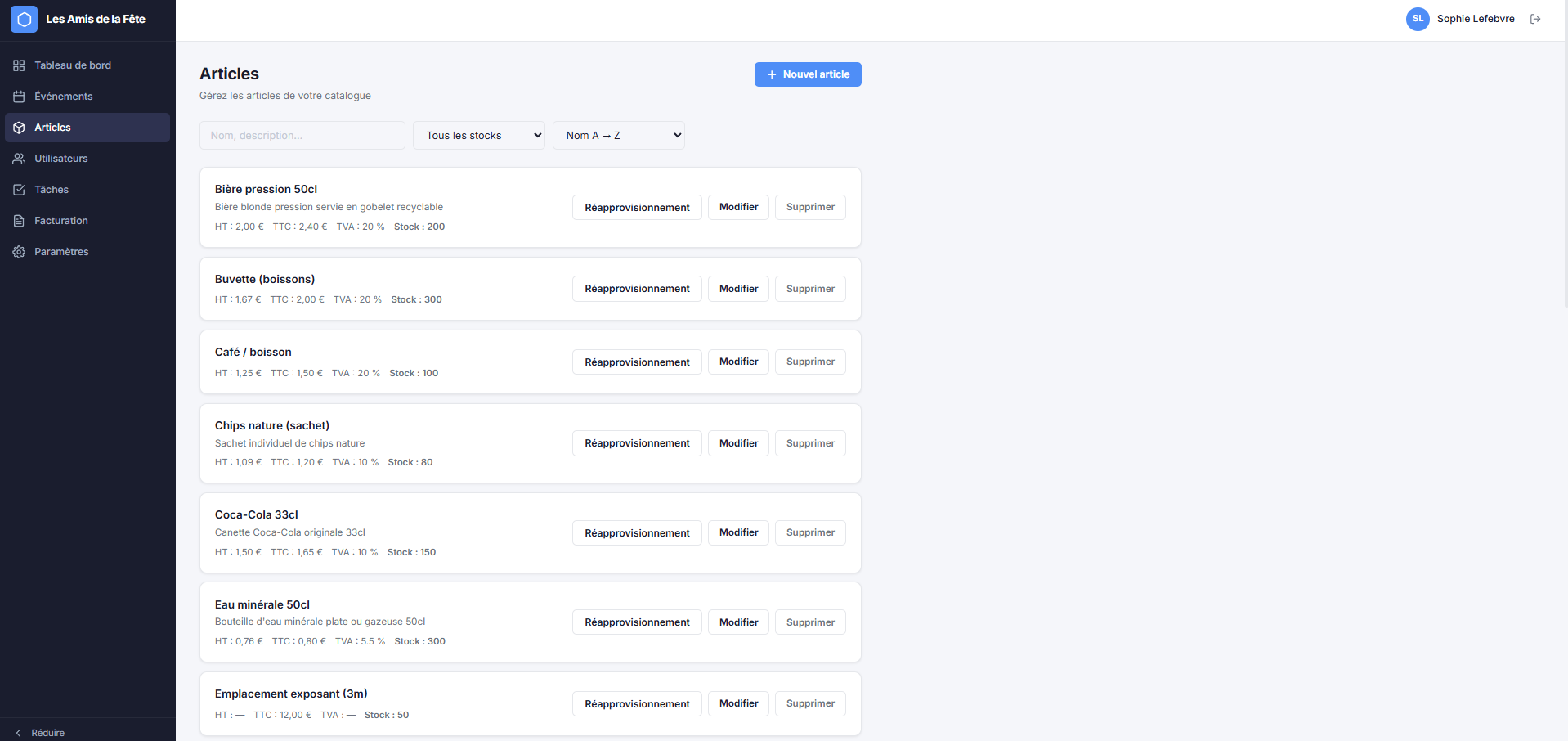Open the Tous les stocks filter dropdown

pyautogui.click(x=479, y=136)
